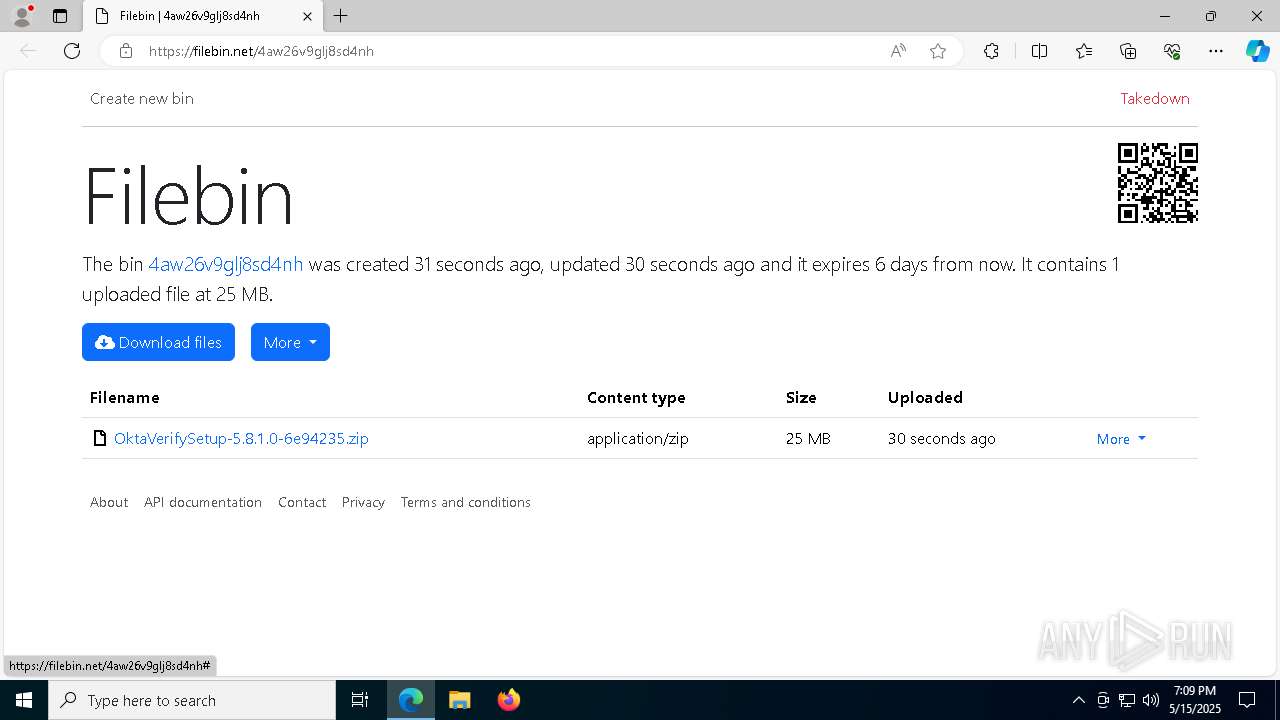Click the Edge profile avatar icon
Screen dimensions: 1280x720
(22, 16)
